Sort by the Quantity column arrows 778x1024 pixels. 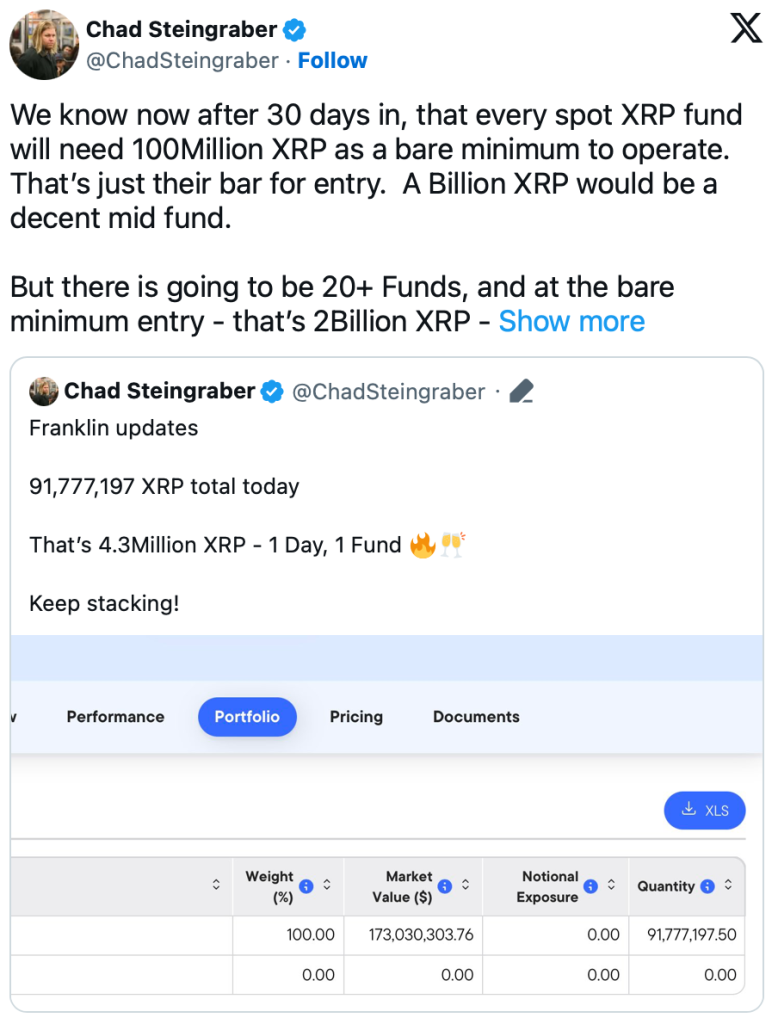pyautogui.click(x=728, y=886)
